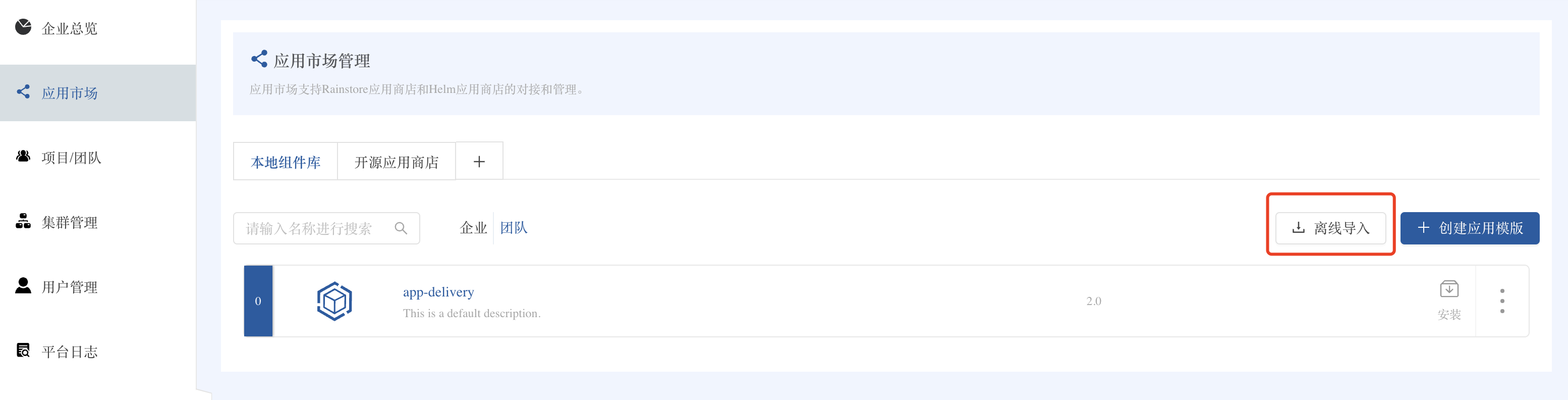Click the app-delivery cube icon
1568x400 pixels.
tap(334, 301)
